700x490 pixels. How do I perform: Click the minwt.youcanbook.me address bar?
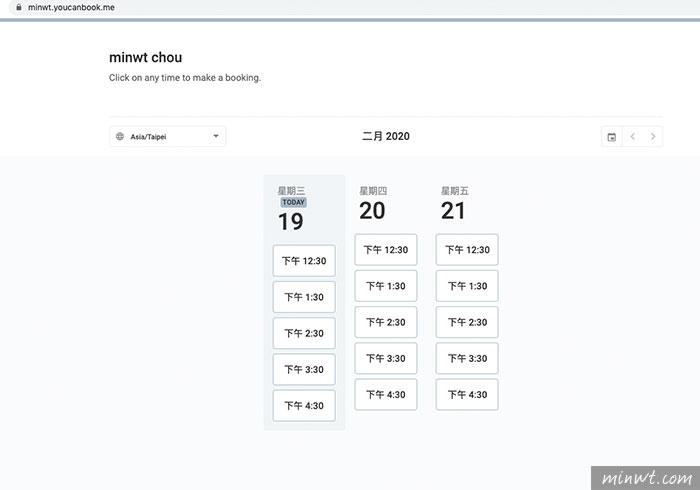point(71,7)
